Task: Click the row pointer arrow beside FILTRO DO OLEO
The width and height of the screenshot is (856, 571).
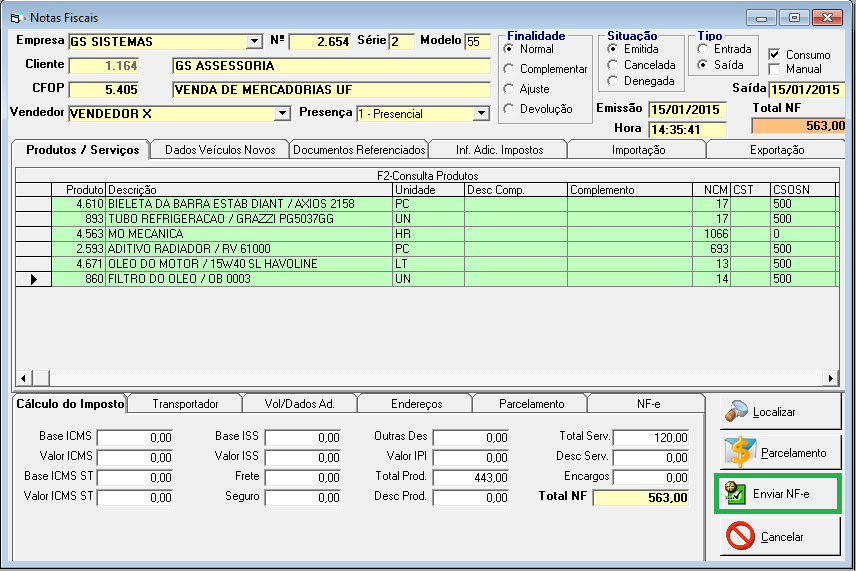Action: tap(34, 280)
